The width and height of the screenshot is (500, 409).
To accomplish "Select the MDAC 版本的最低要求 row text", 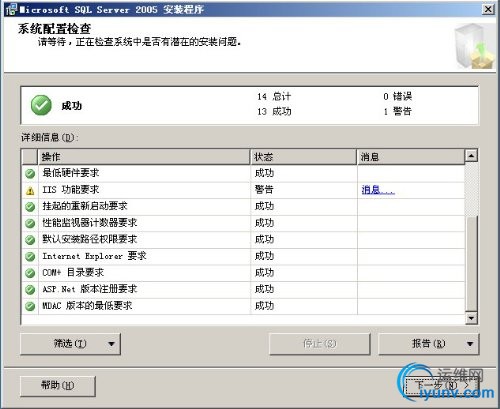I will (87, 305).
